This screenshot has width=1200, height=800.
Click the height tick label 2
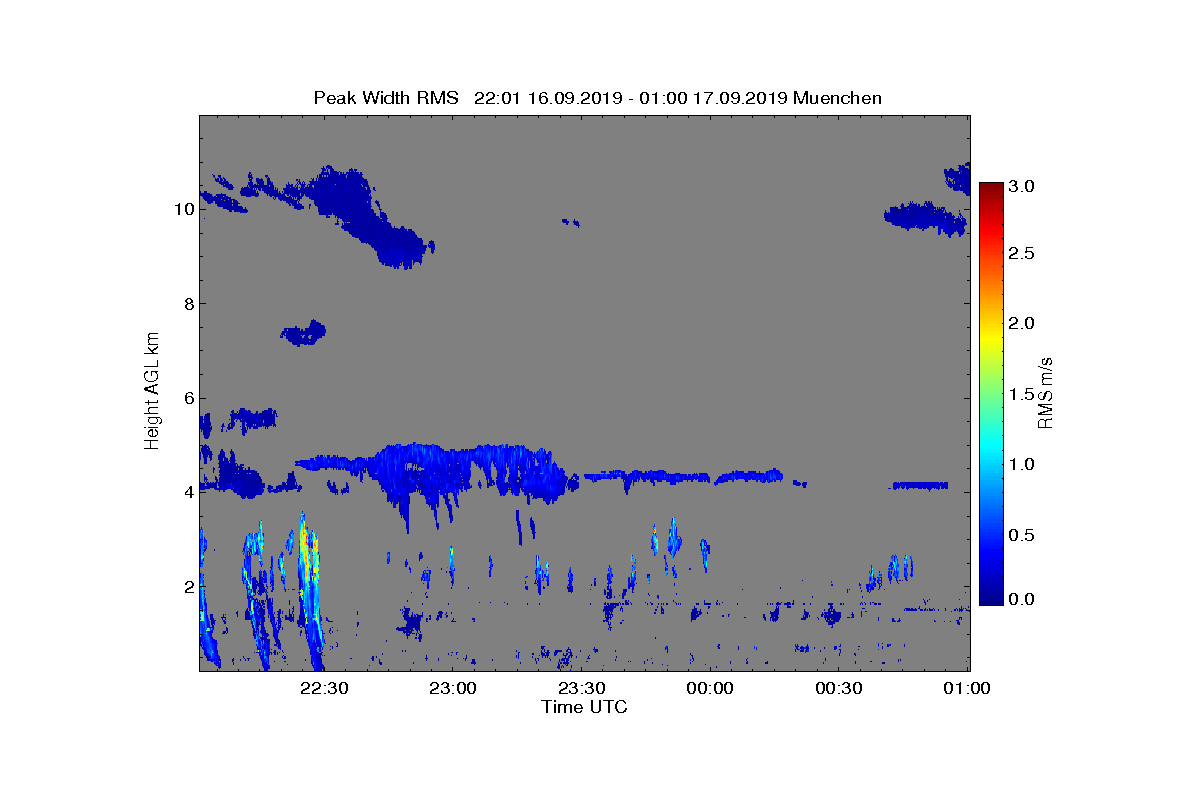coord(188,586)
